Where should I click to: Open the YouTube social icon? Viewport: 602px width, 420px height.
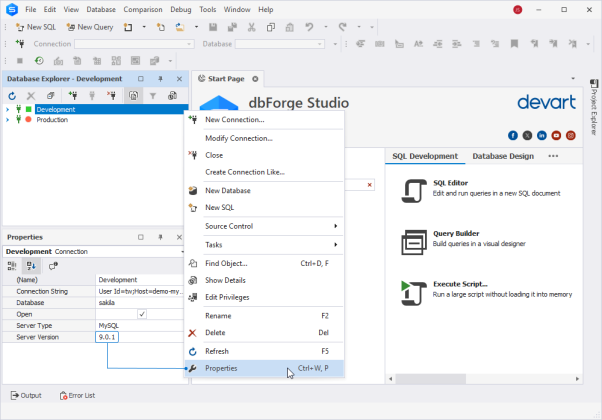[556, 135]
